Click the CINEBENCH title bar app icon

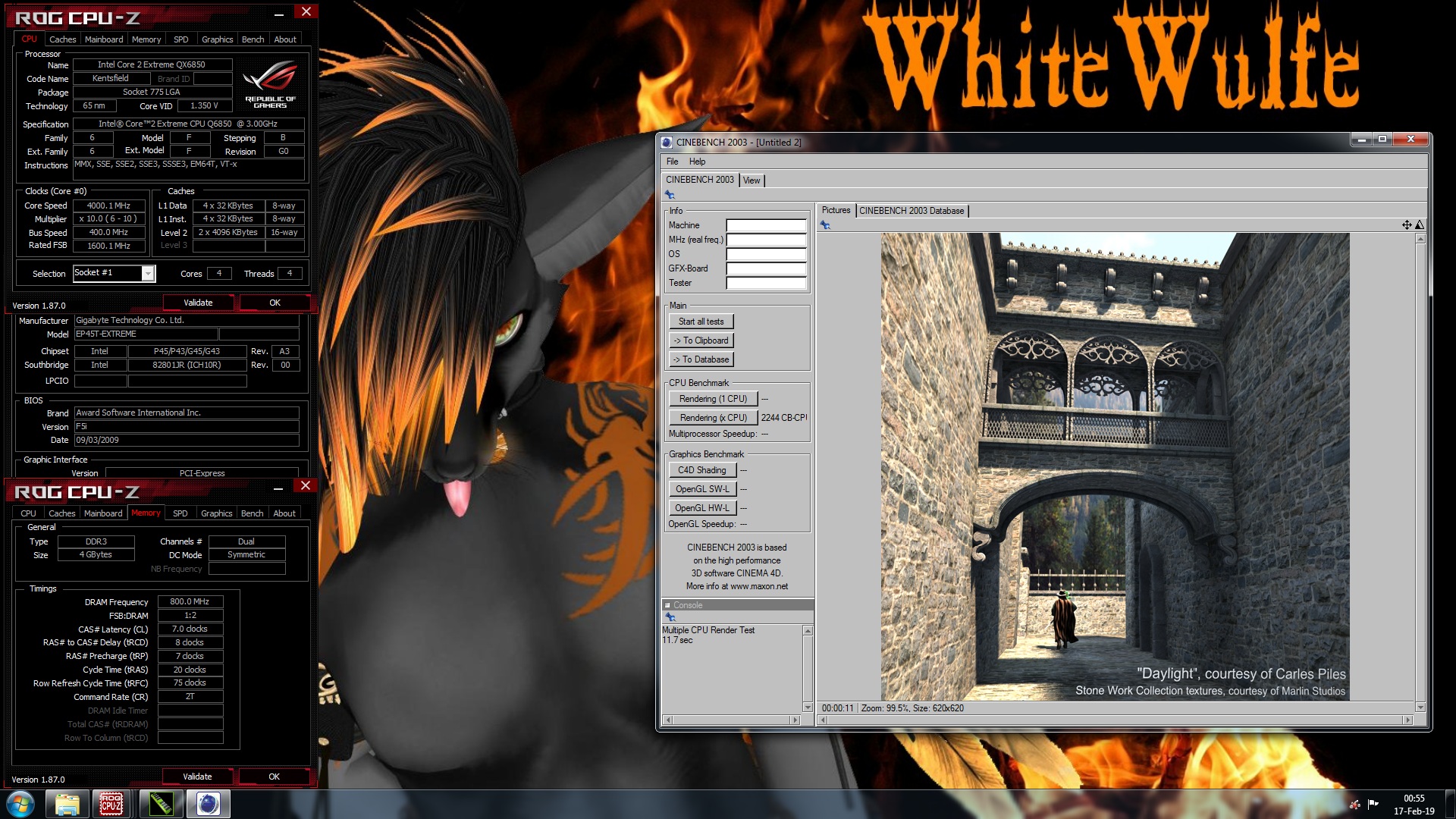pyautogui.click(x=667, y=142)
